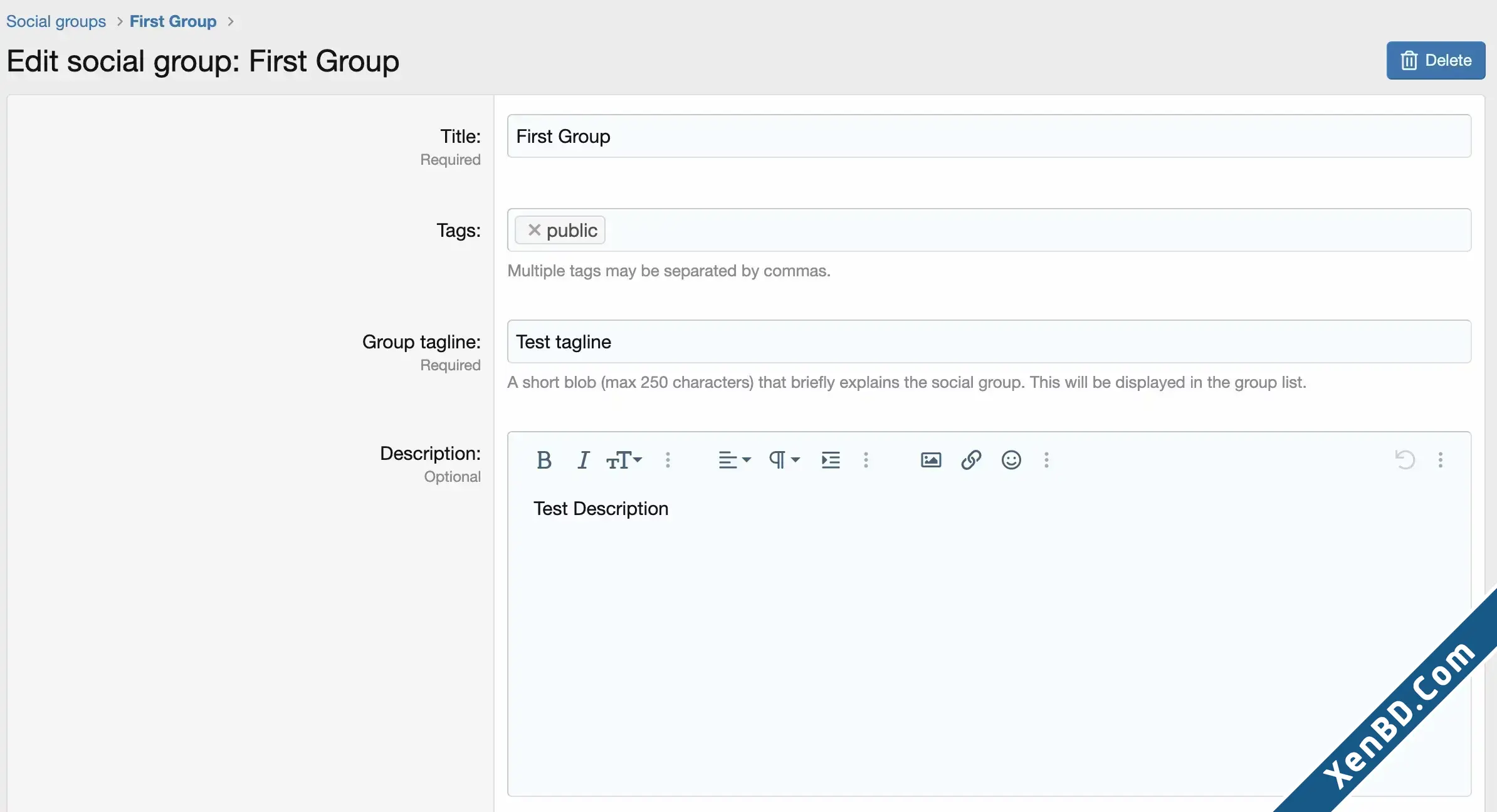1497x812 pixels.
Task: Focus the Group tagline field
Action: (989, 341)
